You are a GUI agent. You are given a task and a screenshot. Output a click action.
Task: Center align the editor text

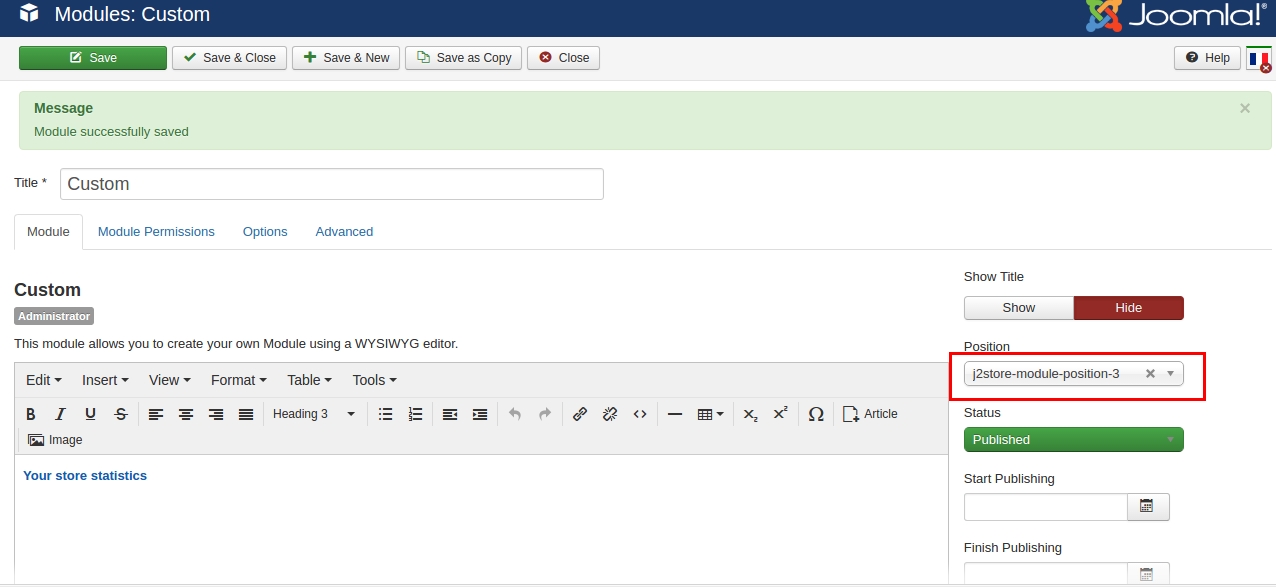pos(186,414)
